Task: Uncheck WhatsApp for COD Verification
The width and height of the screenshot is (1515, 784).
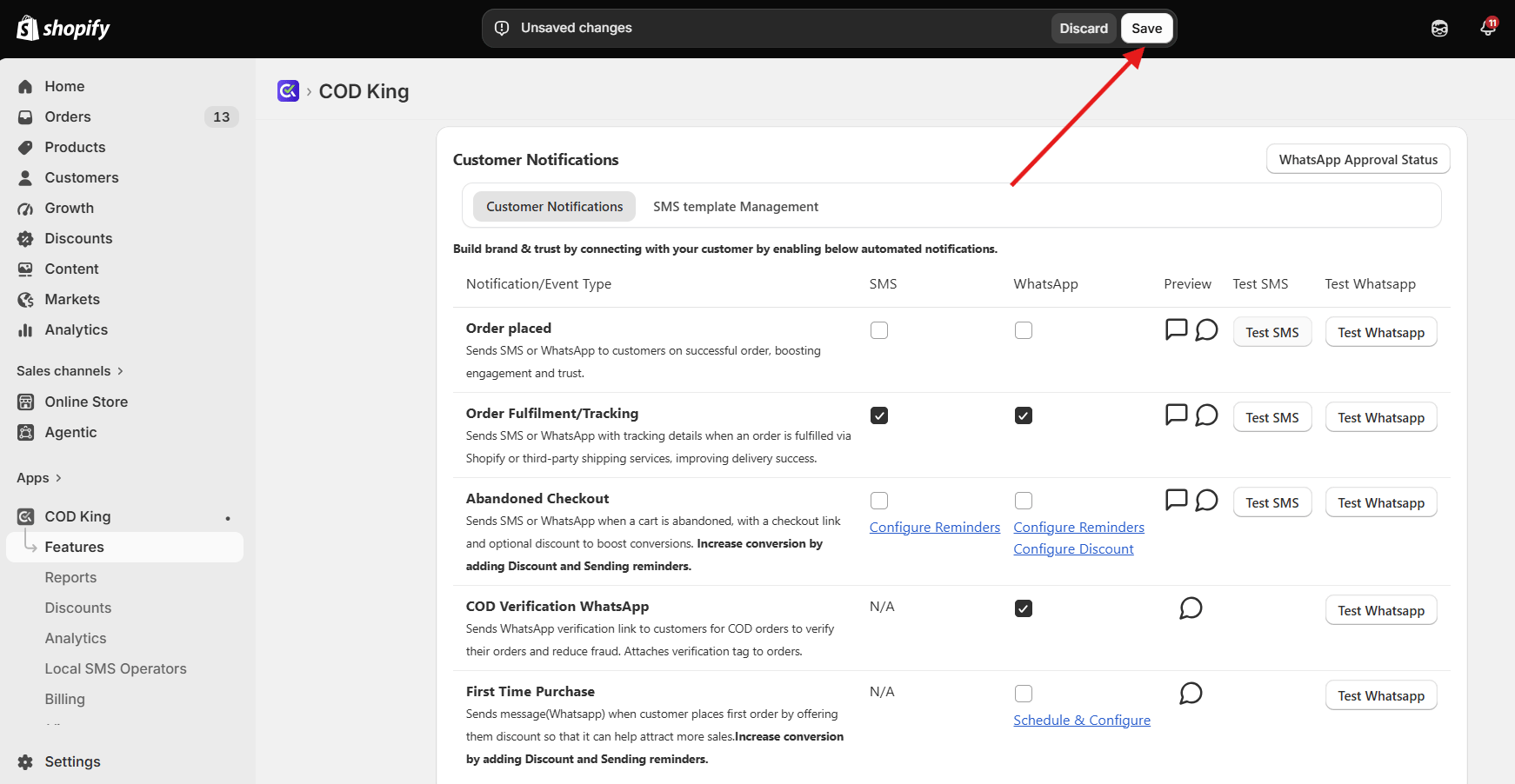Action: click(1024, 608)
